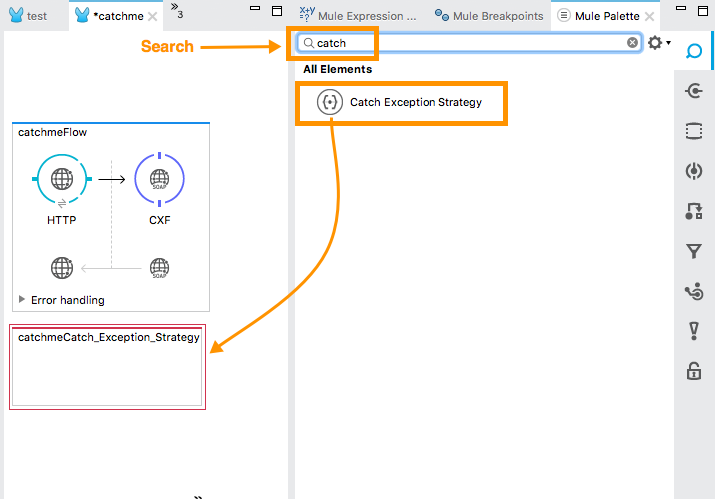
Task: Open the palette settings gear dropdown
Action: (658, 43)
